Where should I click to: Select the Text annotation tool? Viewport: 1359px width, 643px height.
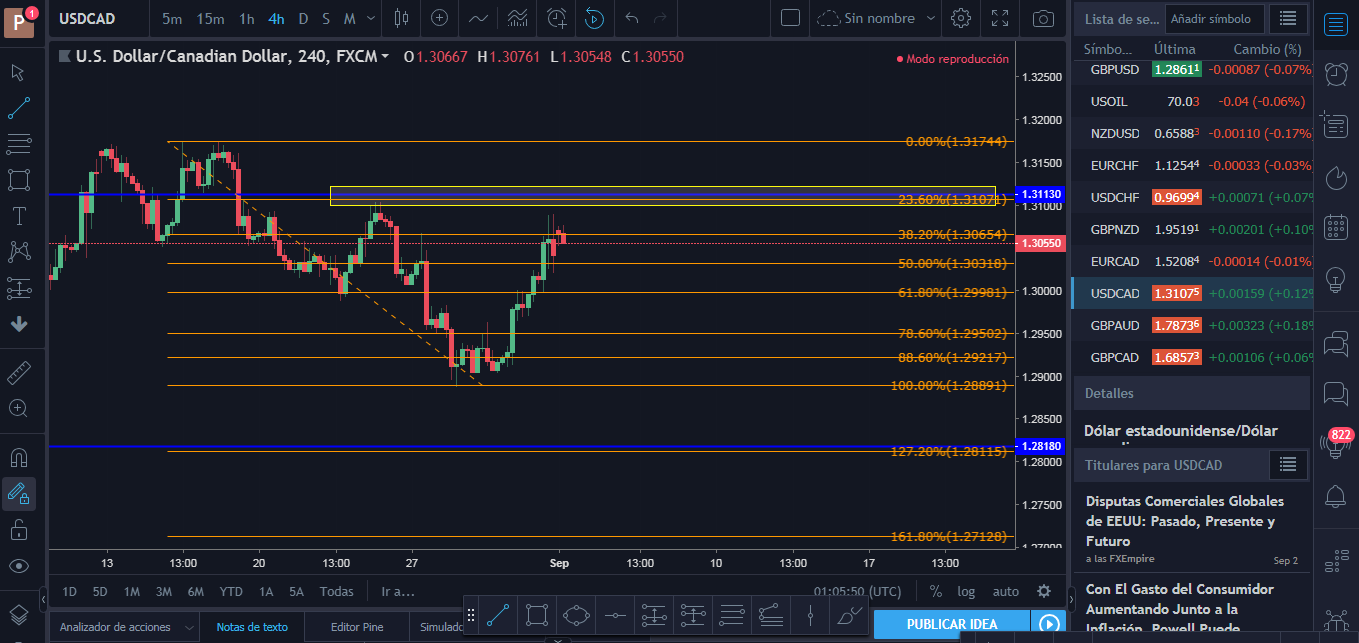pyautogui.click(x=18, y=215)
